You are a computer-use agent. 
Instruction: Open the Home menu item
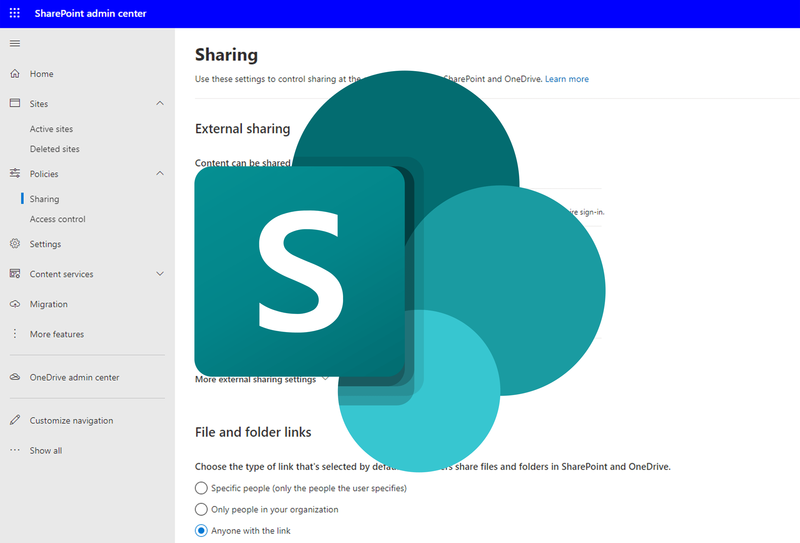pos(41,73)
